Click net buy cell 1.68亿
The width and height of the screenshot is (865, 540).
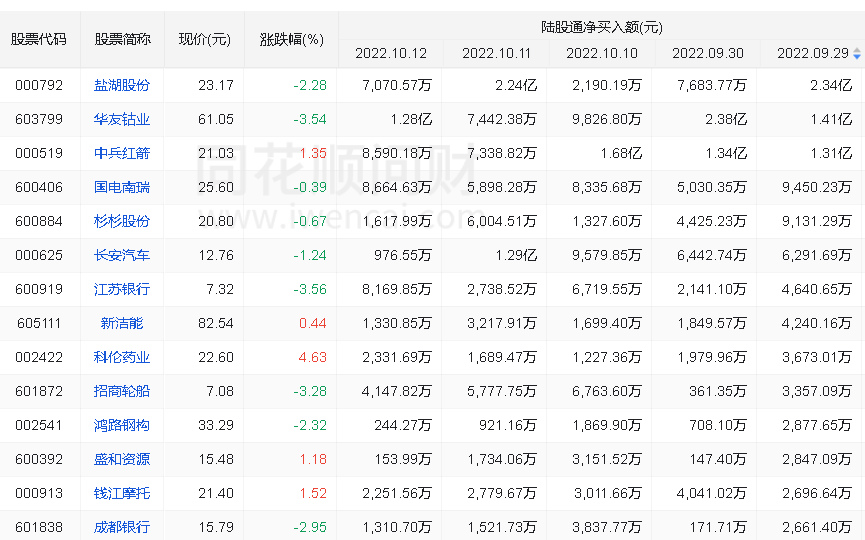[x=621, y=153]
